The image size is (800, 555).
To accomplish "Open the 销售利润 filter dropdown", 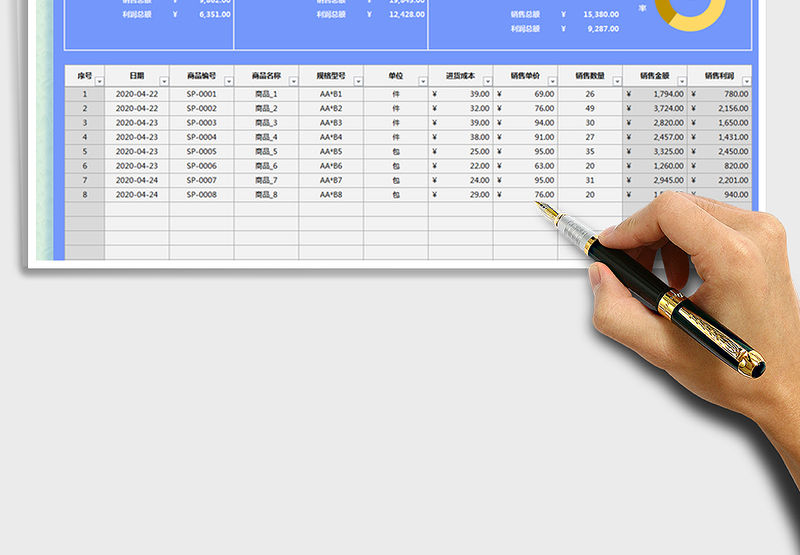I will click(x=745, y=82).
